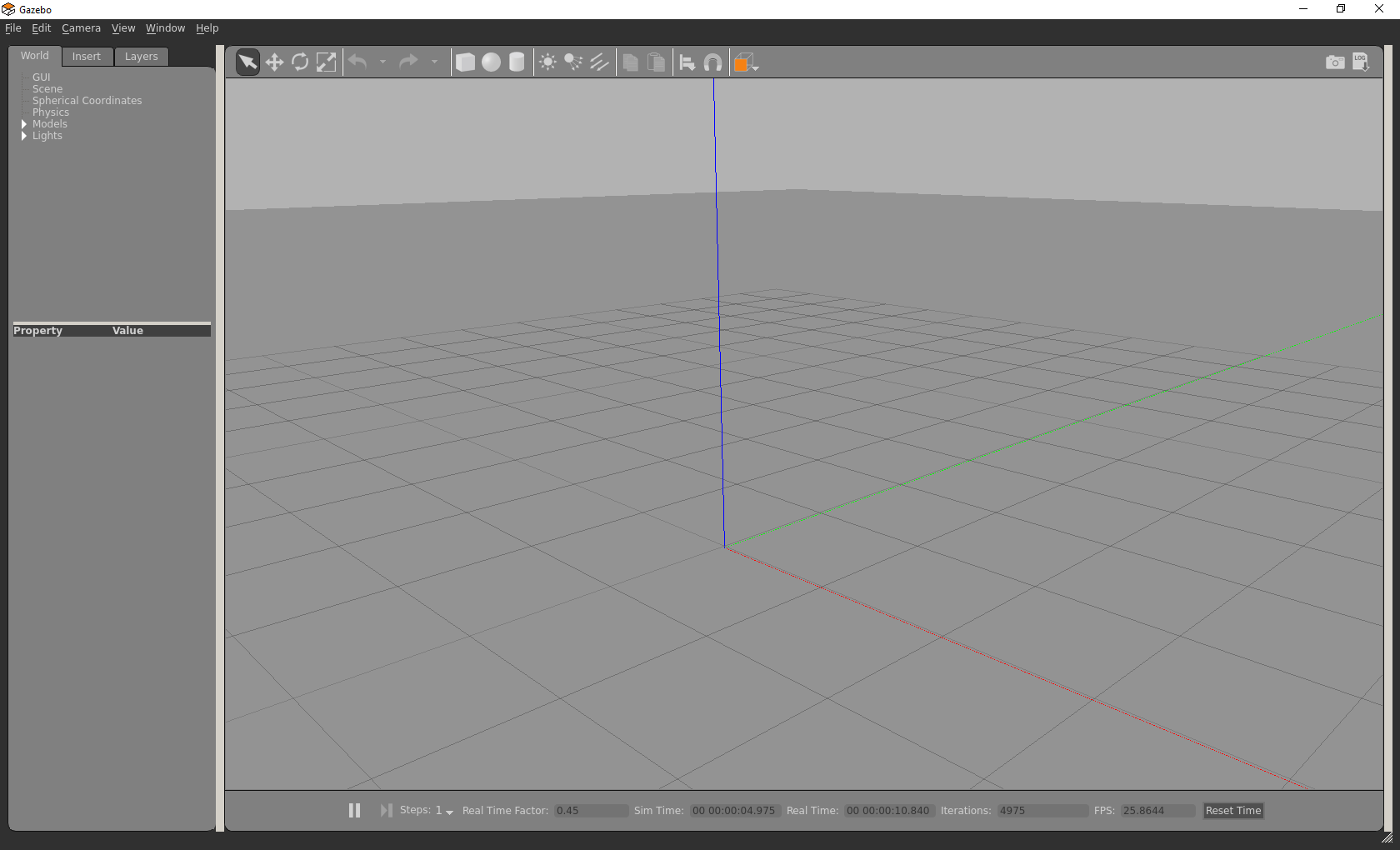Toggle snap mode magnet icon
Screen dimensions: 1400x850
tap(712, 62)
